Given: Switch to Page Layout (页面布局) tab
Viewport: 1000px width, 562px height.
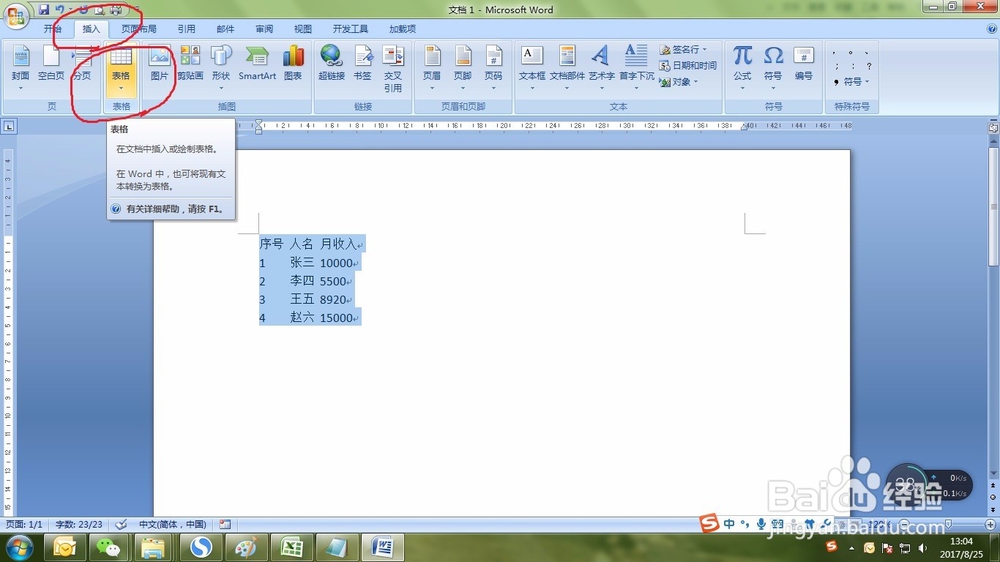Looking at the screenshot, I should point(139,29).
